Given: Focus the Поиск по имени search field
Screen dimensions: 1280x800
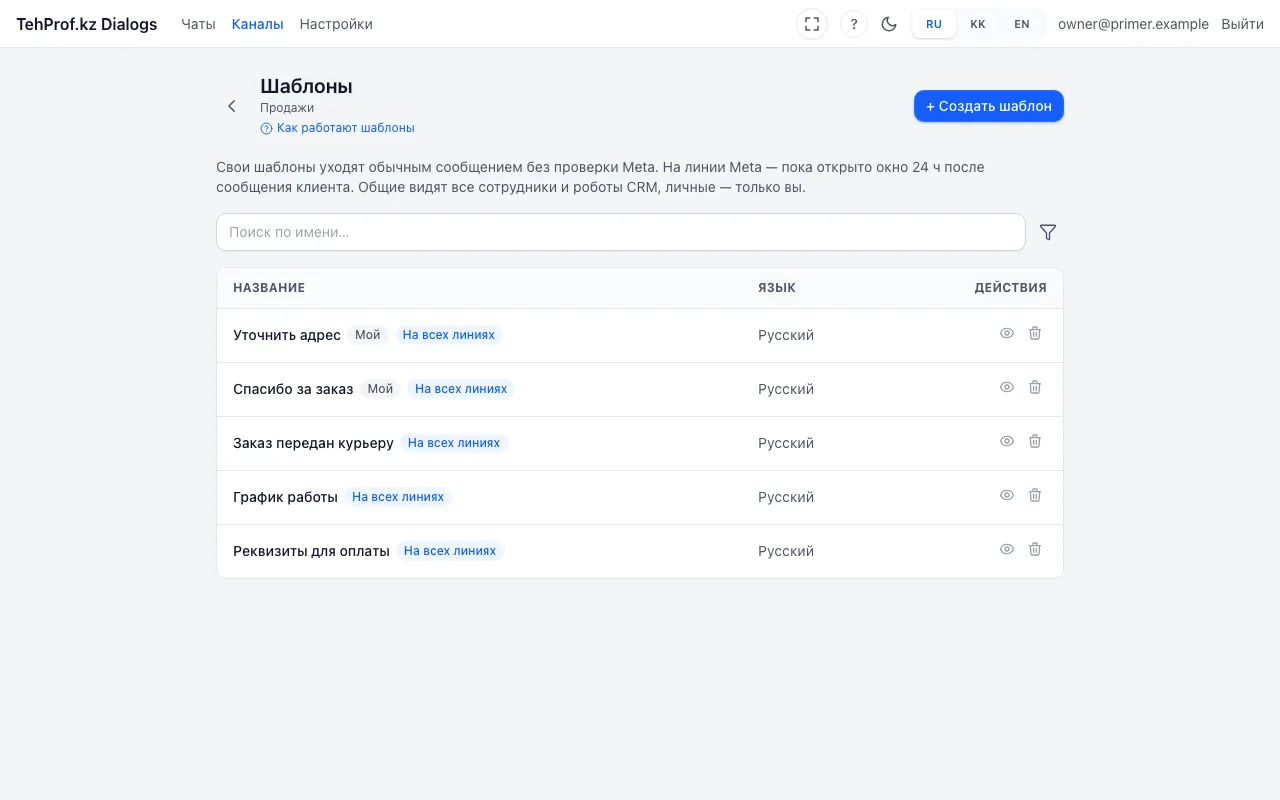Looking at the screenshot, I should [x=621, y=232].
